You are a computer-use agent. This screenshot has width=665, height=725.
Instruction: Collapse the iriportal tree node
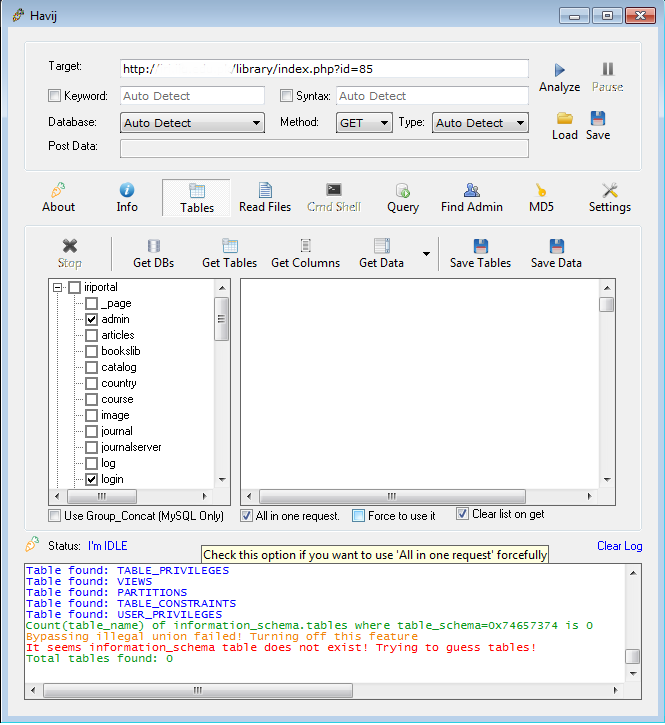[x=57, y=288]
